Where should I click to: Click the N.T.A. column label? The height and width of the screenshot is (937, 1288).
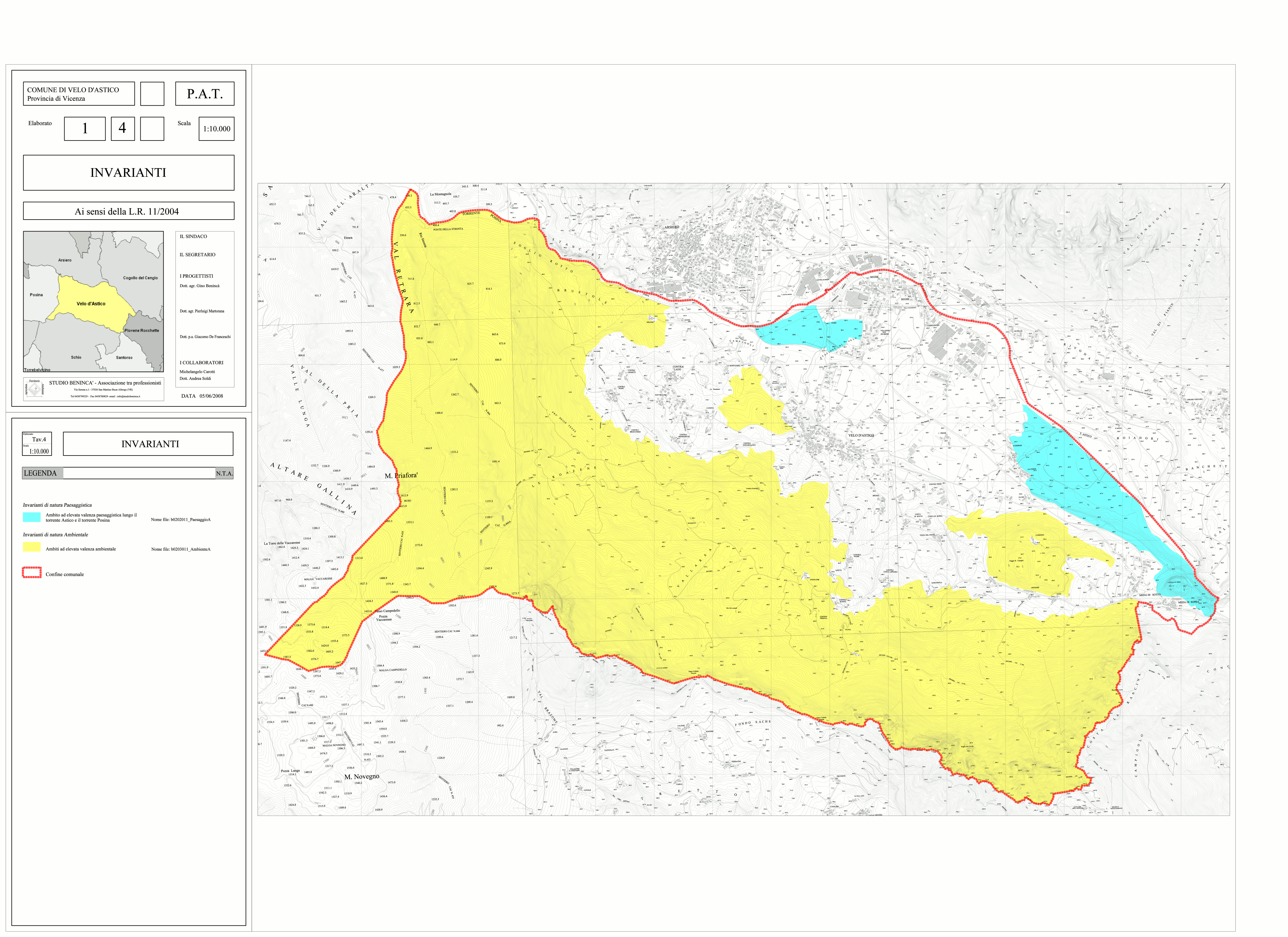pos(224,474)
